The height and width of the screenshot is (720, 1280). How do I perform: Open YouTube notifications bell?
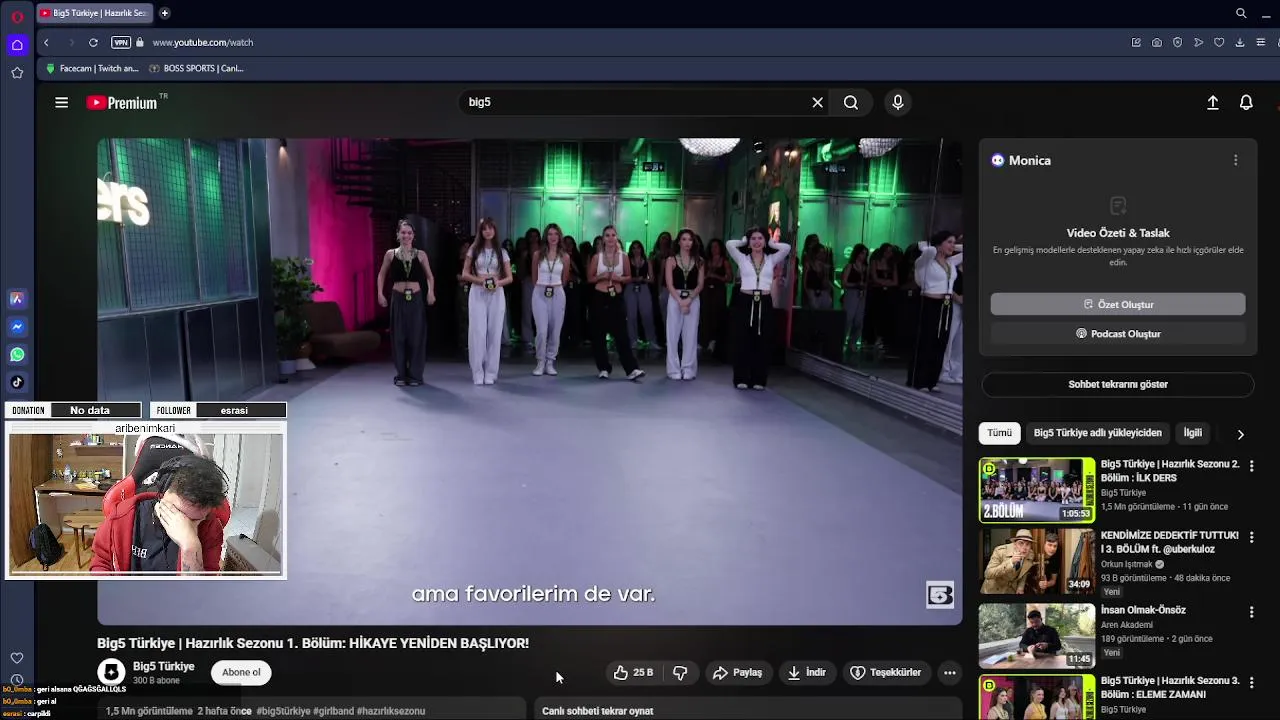pyautogui.click(x=1246, y=102)
